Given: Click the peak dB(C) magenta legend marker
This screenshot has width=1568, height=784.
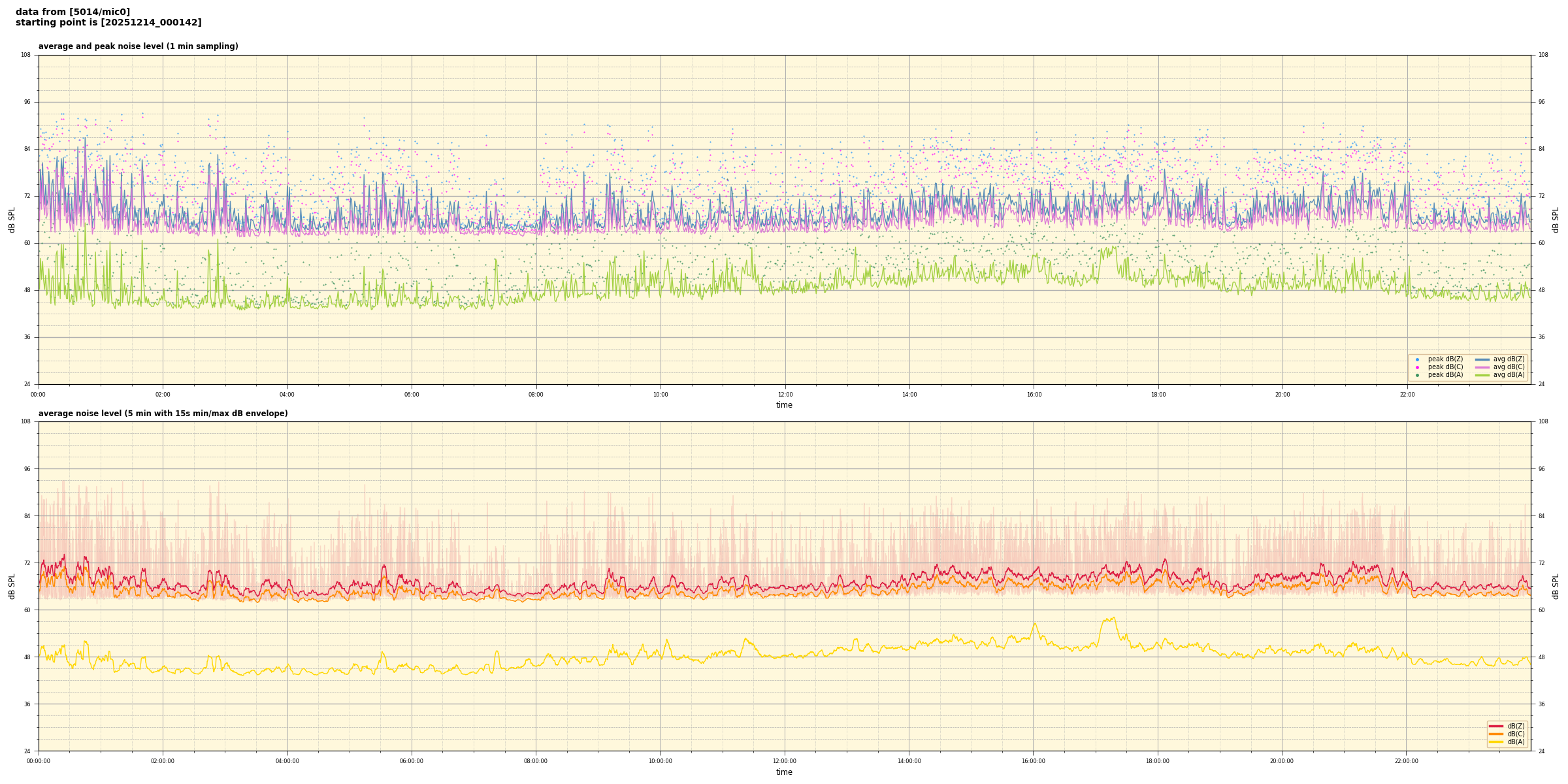Looking at the screenshot, I should point(1417,367).
